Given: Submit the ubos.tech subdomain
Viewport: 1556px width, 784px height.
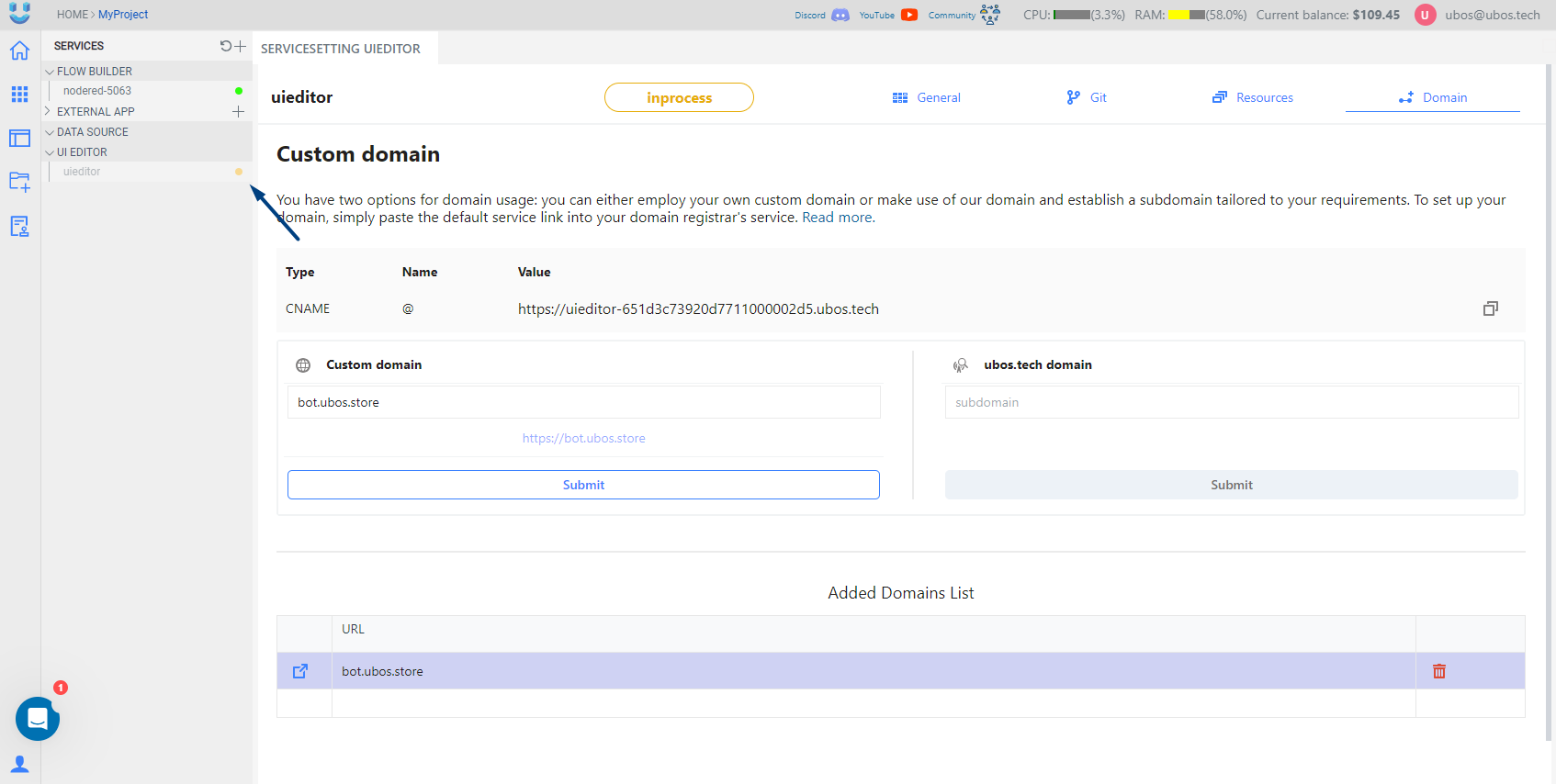Looking at the screenshot, I should [1231, 485].
